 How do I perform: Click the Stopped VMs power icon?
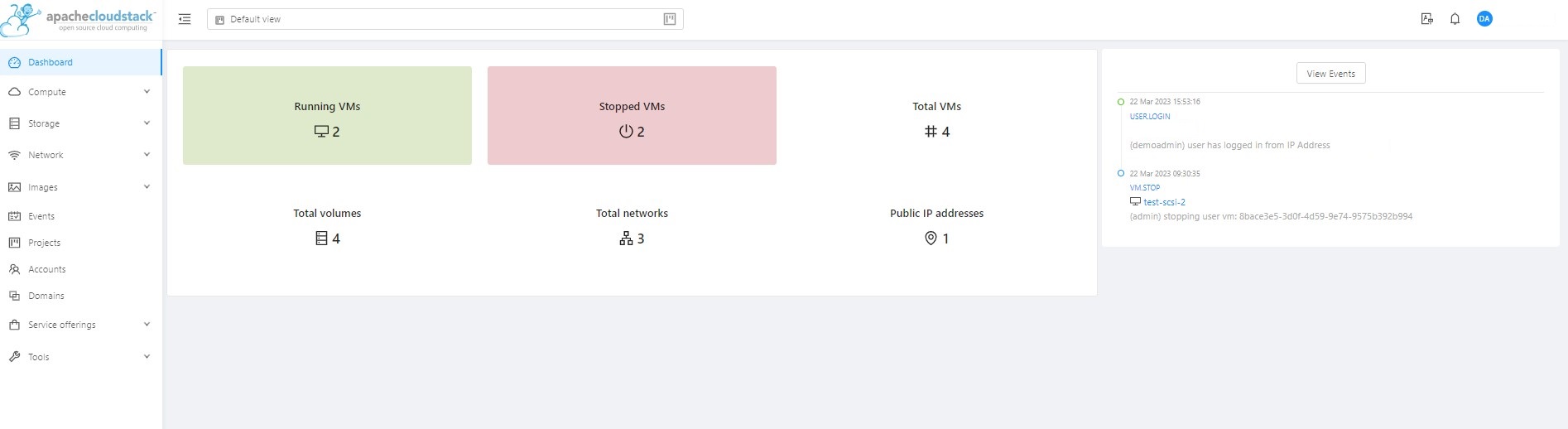[x=626, y=132]
